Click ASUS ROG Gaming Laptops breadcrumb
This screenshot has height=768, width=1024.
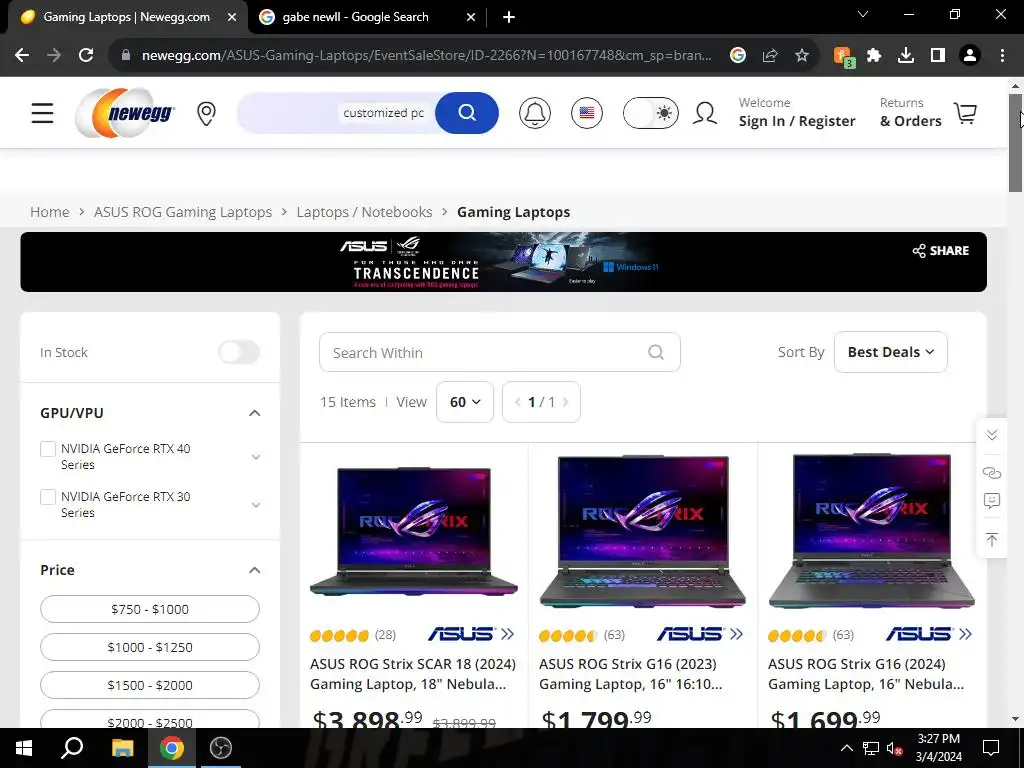(x=183, y=212)
